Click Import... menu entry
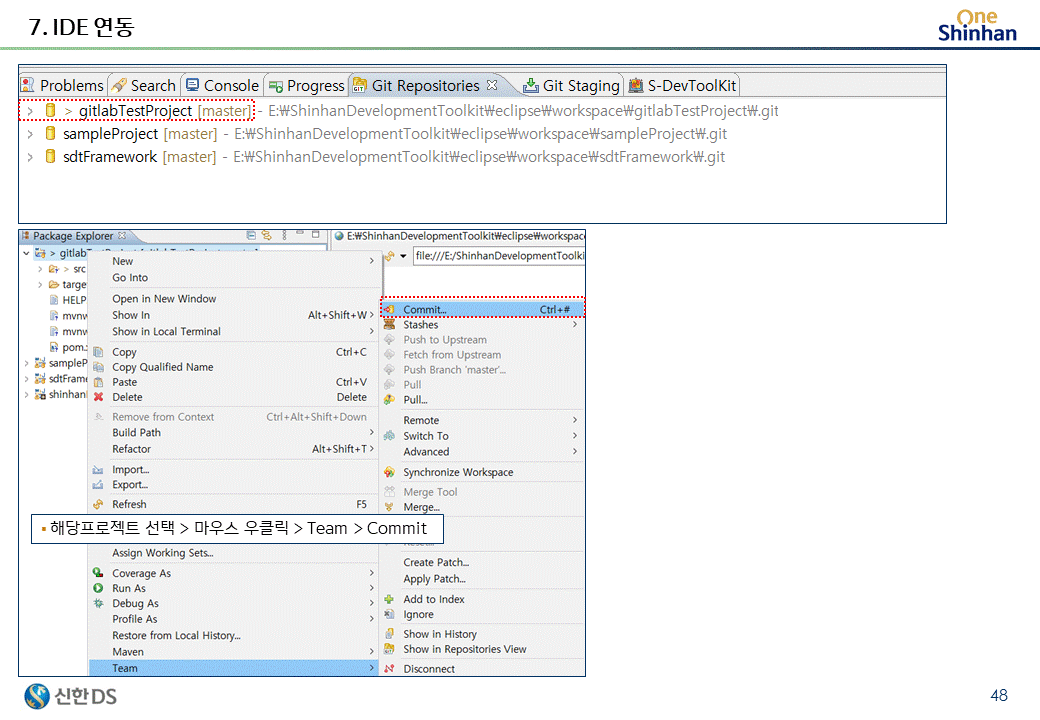 233,469
